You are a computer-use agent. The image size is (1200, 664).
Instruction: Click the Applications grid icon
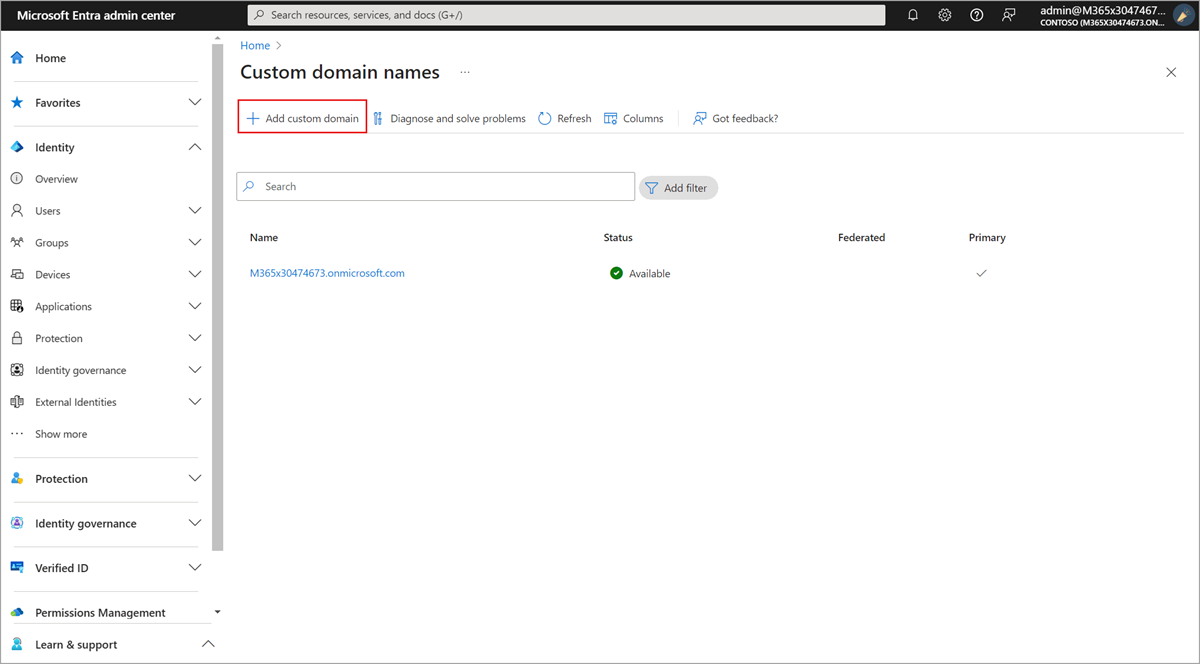click(17, 306)
